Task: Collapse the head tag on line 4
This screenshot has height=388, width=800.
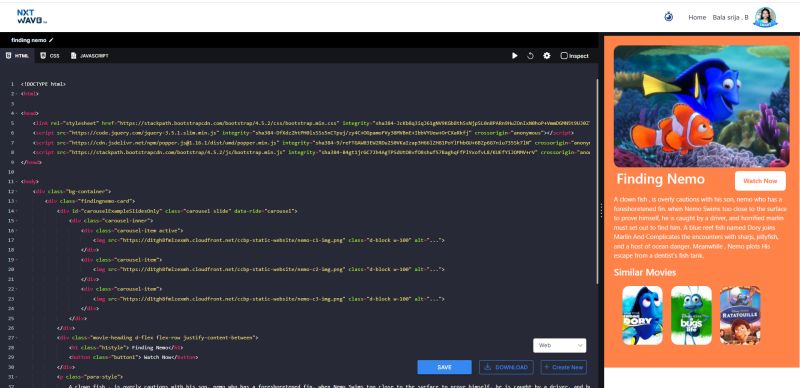Action: pos(17,113)
